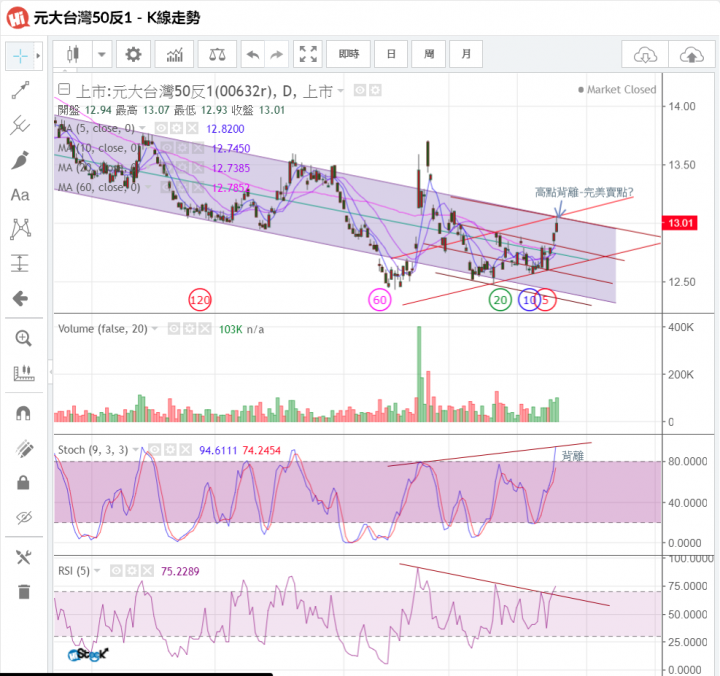Click the 60 circle marker on chart
The image size is (720, 676).
coord(380,300)
